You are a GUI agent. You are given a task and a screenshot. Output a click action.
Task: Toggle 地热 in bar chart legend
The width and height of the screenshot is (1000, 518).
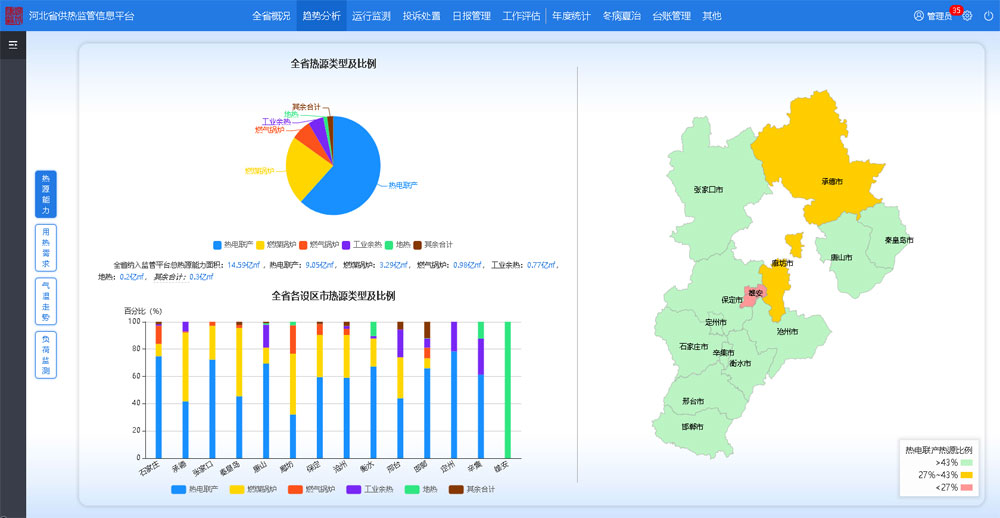point(421,489)
